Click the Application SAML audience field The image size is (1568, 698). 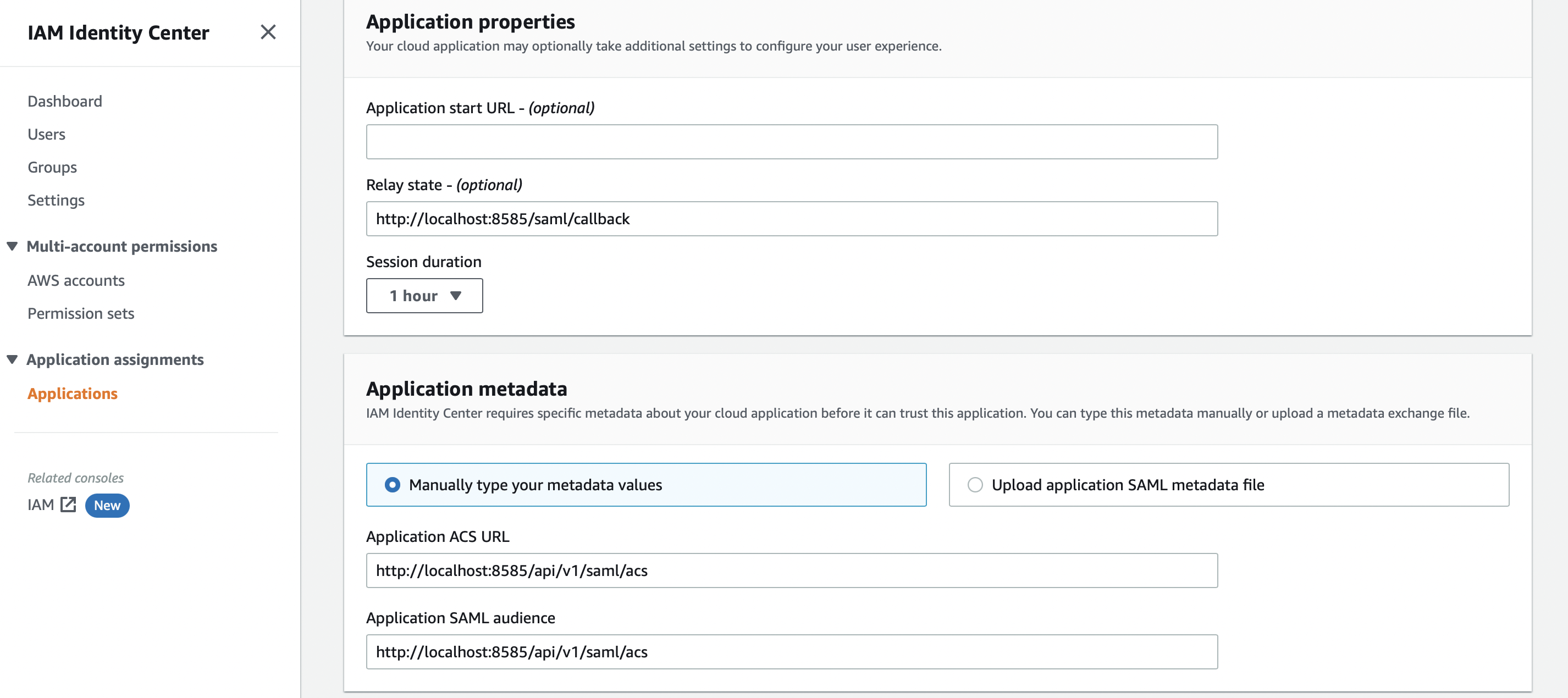coord(791,652)
